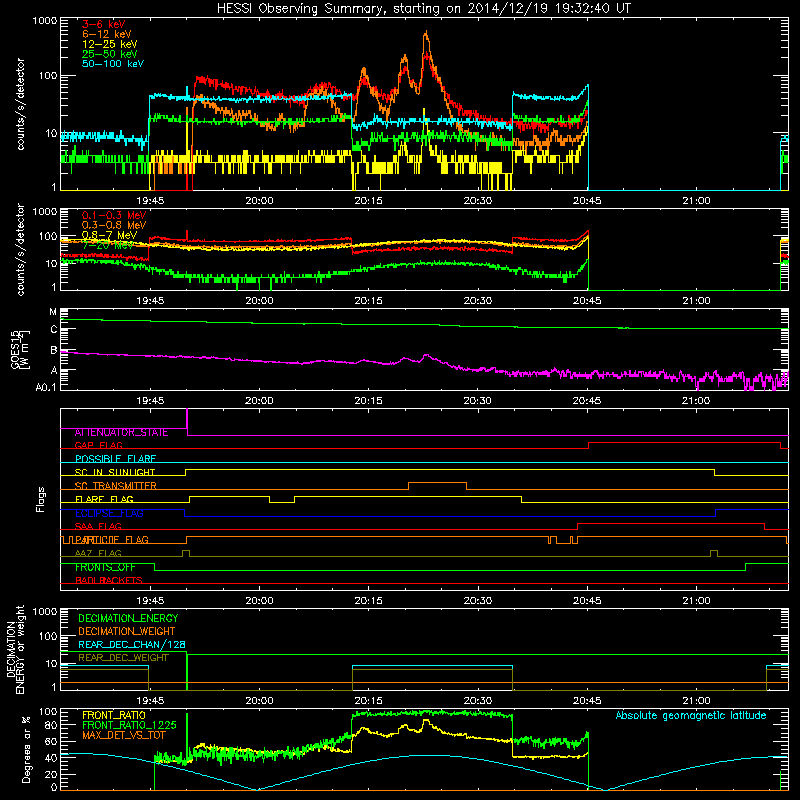Click the 20:30 tick label under GOES panel

click(x=478, y=401)
